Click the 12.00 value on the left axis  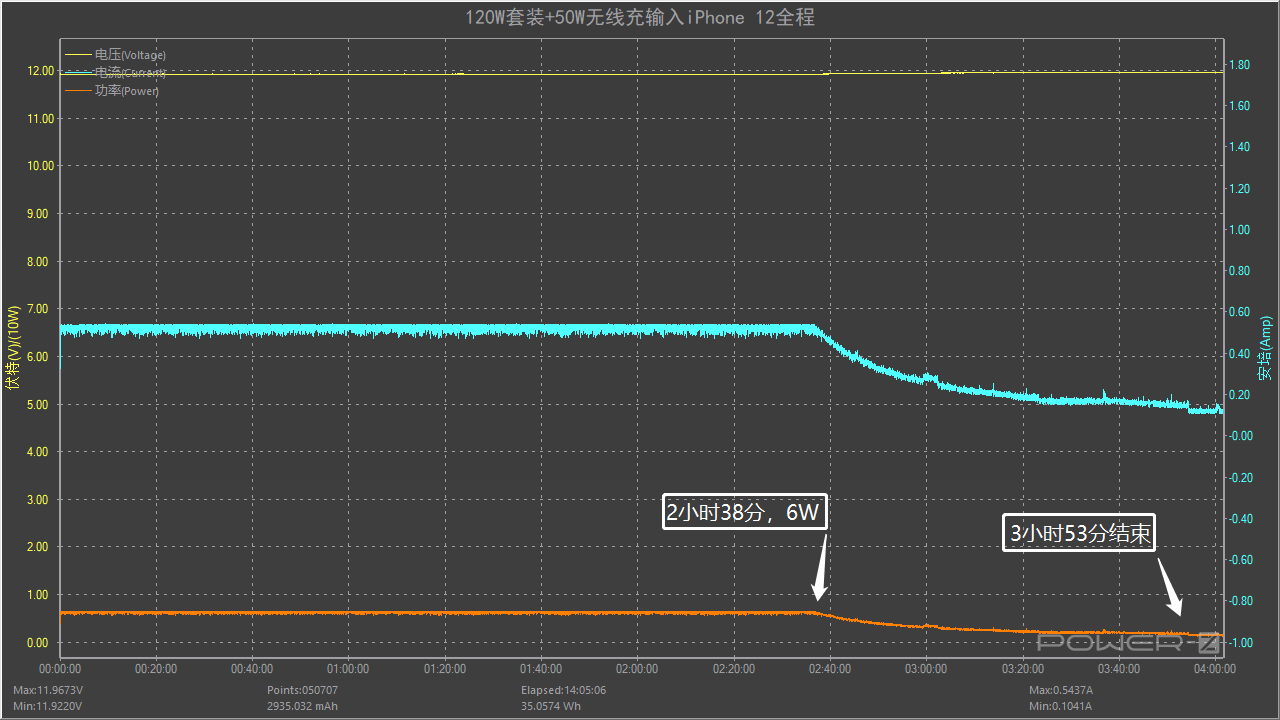[x=41, y=71]
